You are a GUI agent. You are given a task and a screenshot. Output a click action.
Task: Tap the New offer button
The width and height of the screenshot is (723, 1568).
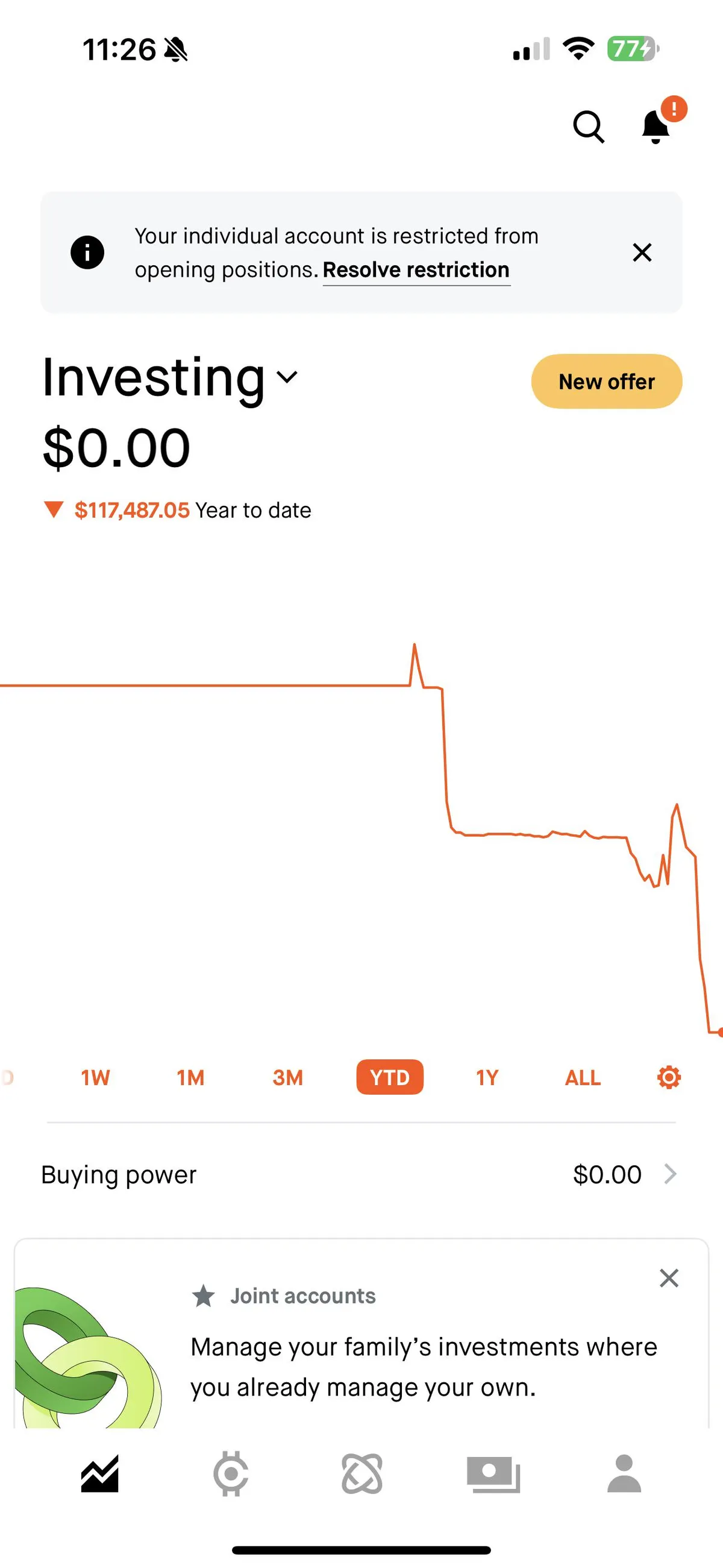[x=606, y=382]
